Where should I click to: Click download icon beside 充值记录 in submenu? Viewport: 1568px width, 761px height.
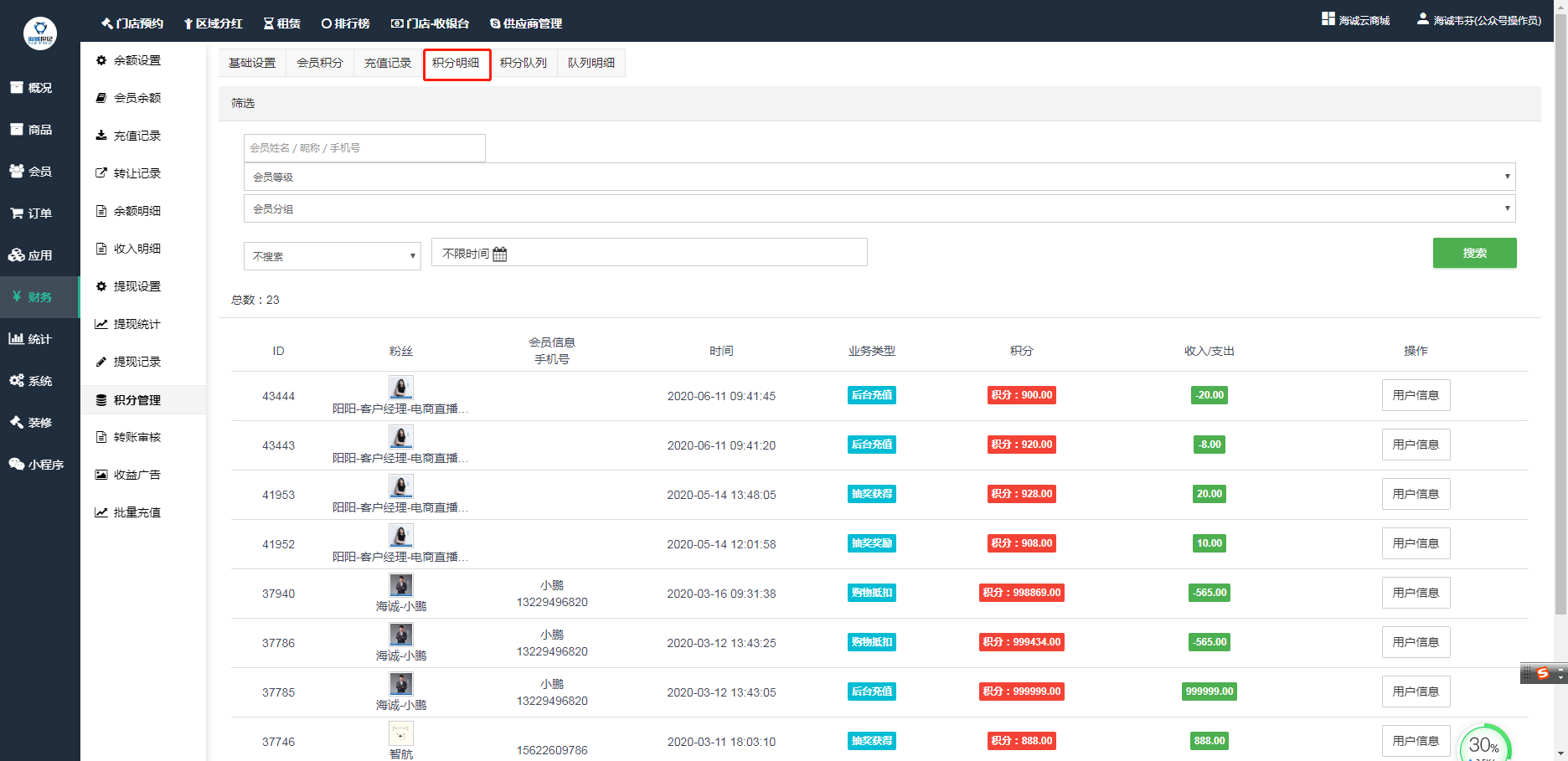pos(101,136)
